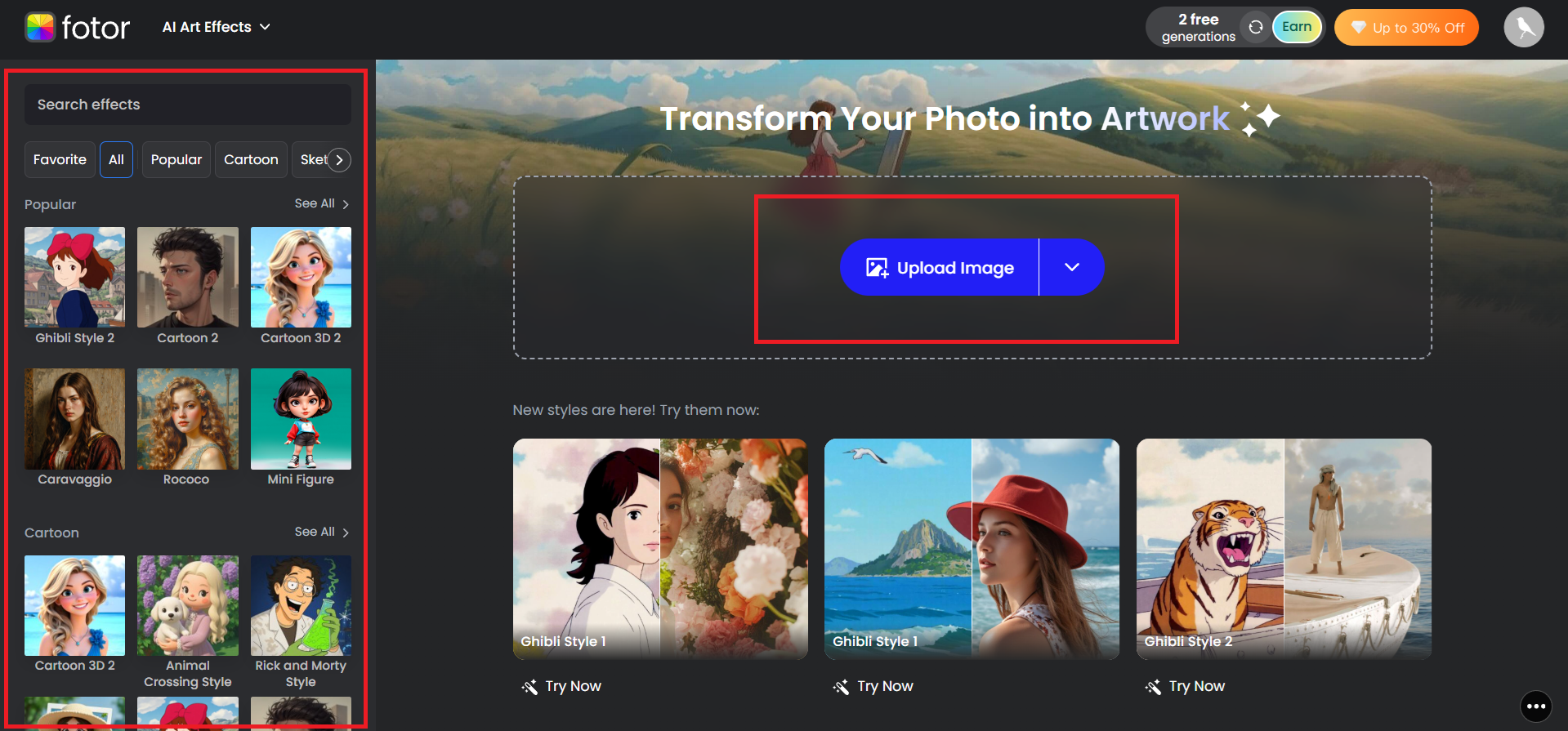Image resolution: width=1568 pixels, height=731 pixels.
Task: Open the Ghibli Style 1 red hat card
Action: point(972,549)
